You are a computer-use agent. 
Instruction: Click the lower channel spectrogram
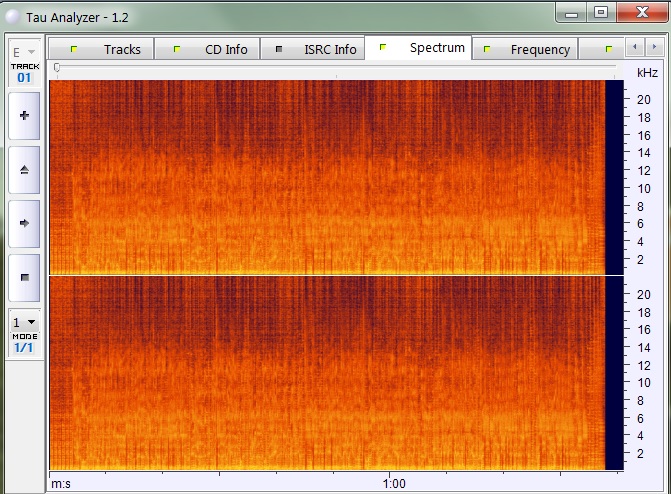tap(326, 372)
